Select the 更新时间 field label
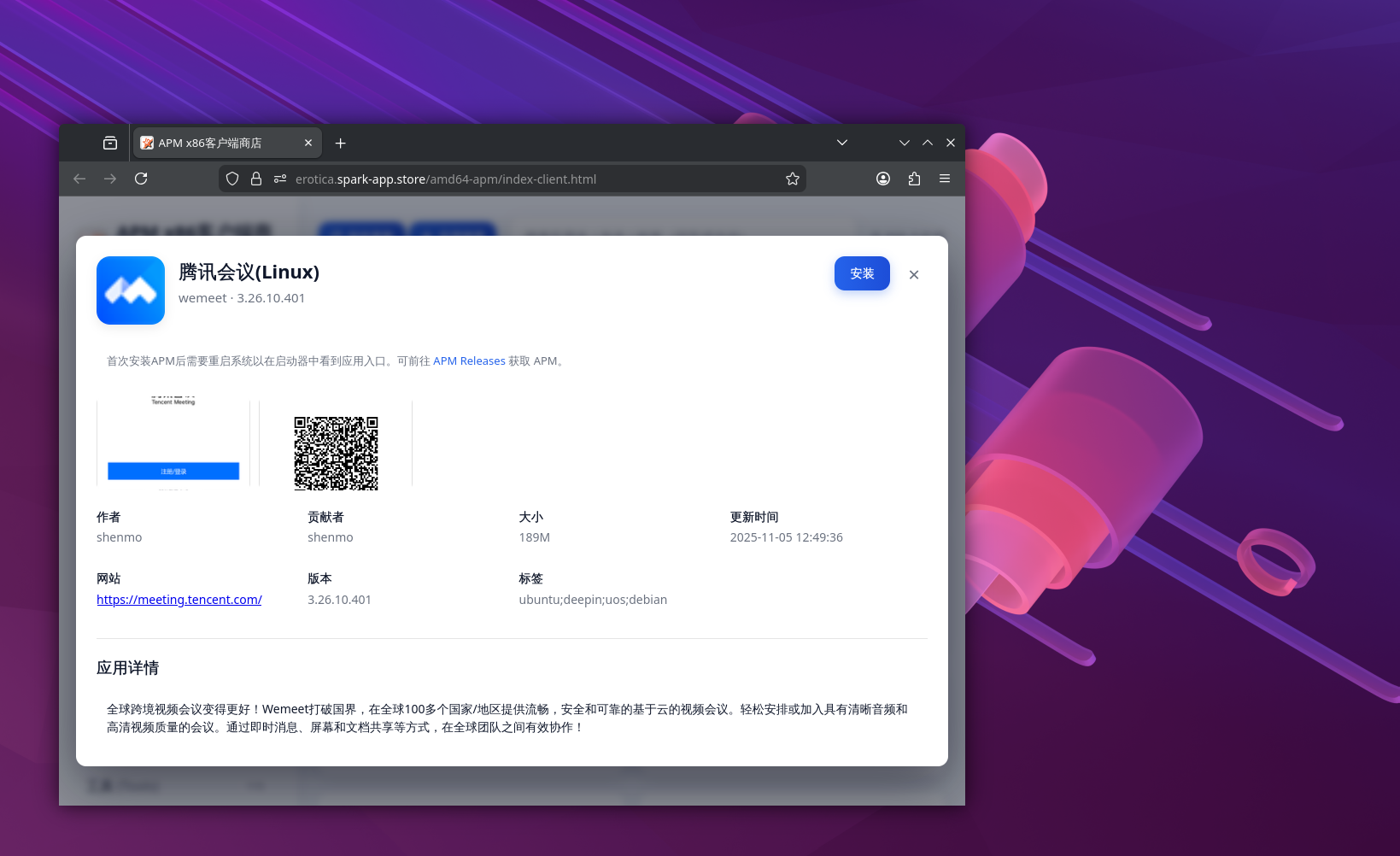Viewport: 1400px width, 856px height. click(x=754, y=517)
